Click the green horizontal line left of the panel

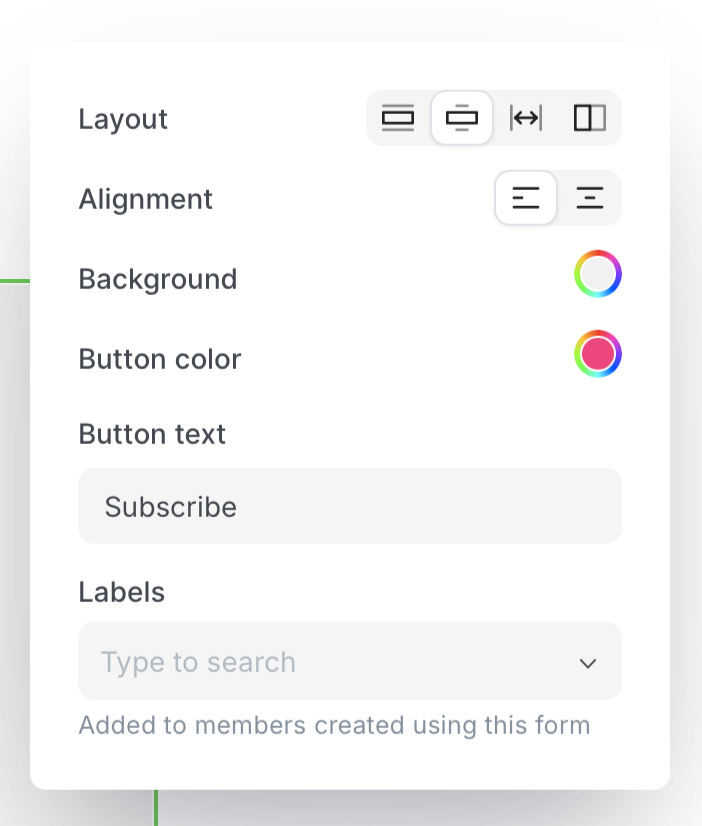14,281
